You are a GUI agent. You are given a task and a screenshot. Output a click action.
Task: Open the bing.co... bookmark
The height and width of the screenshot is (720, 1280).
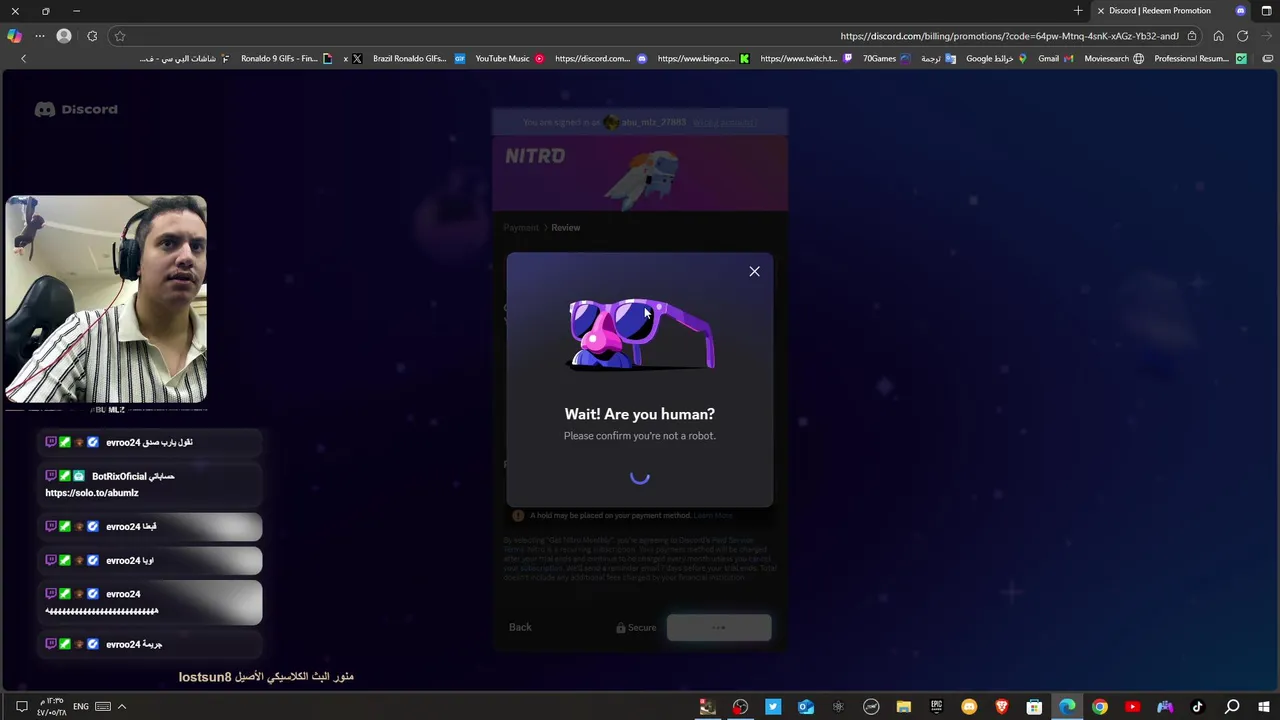coord(703,59)
